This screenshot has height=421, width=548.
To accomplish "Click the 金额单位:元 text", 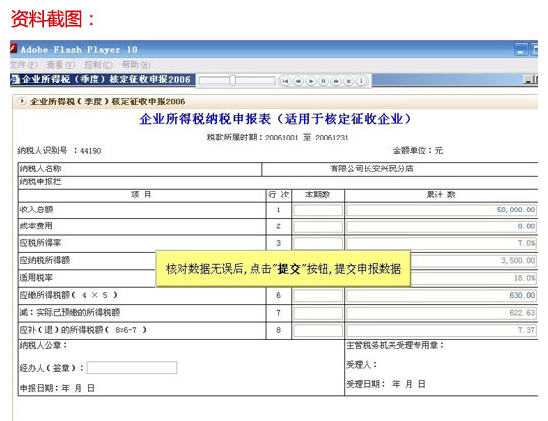I will 418,151.
